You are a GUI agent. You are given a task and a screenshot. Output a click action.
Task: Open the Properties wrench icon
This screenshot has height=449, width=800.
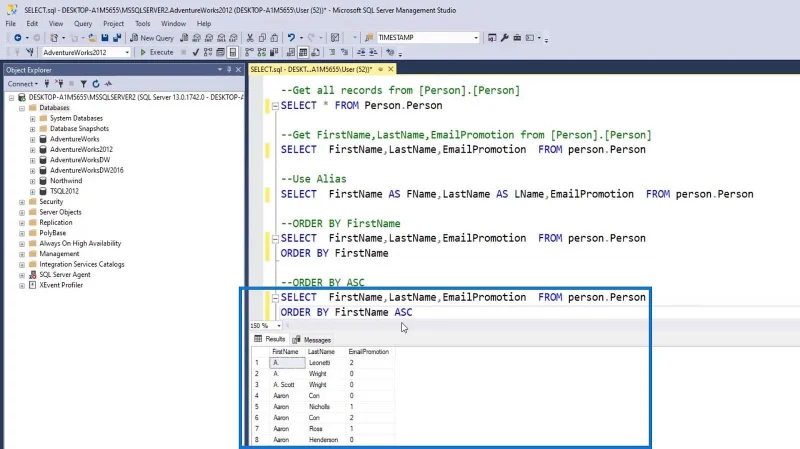[x=505, y=38]
